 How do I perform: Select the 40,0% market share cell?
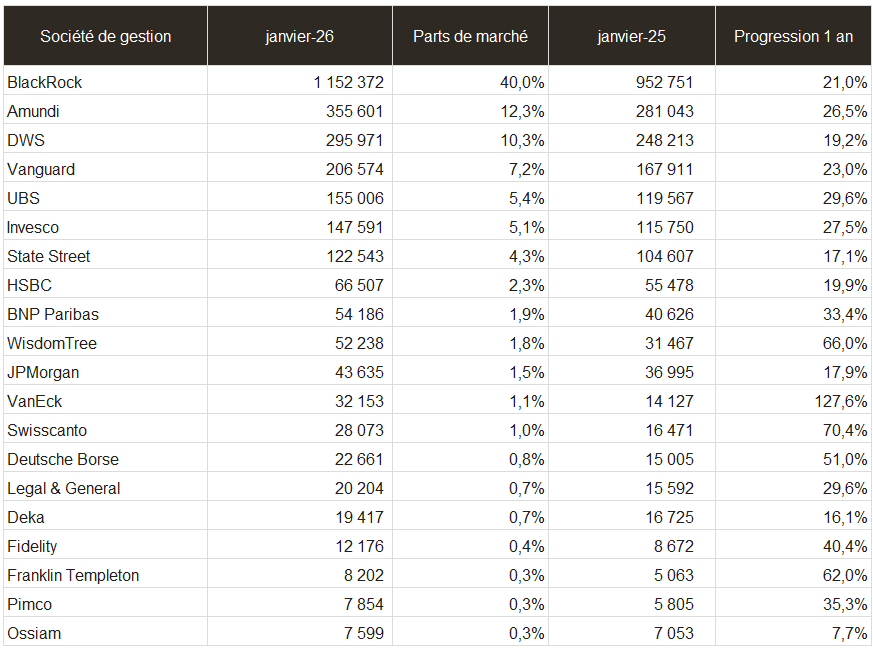522,82
